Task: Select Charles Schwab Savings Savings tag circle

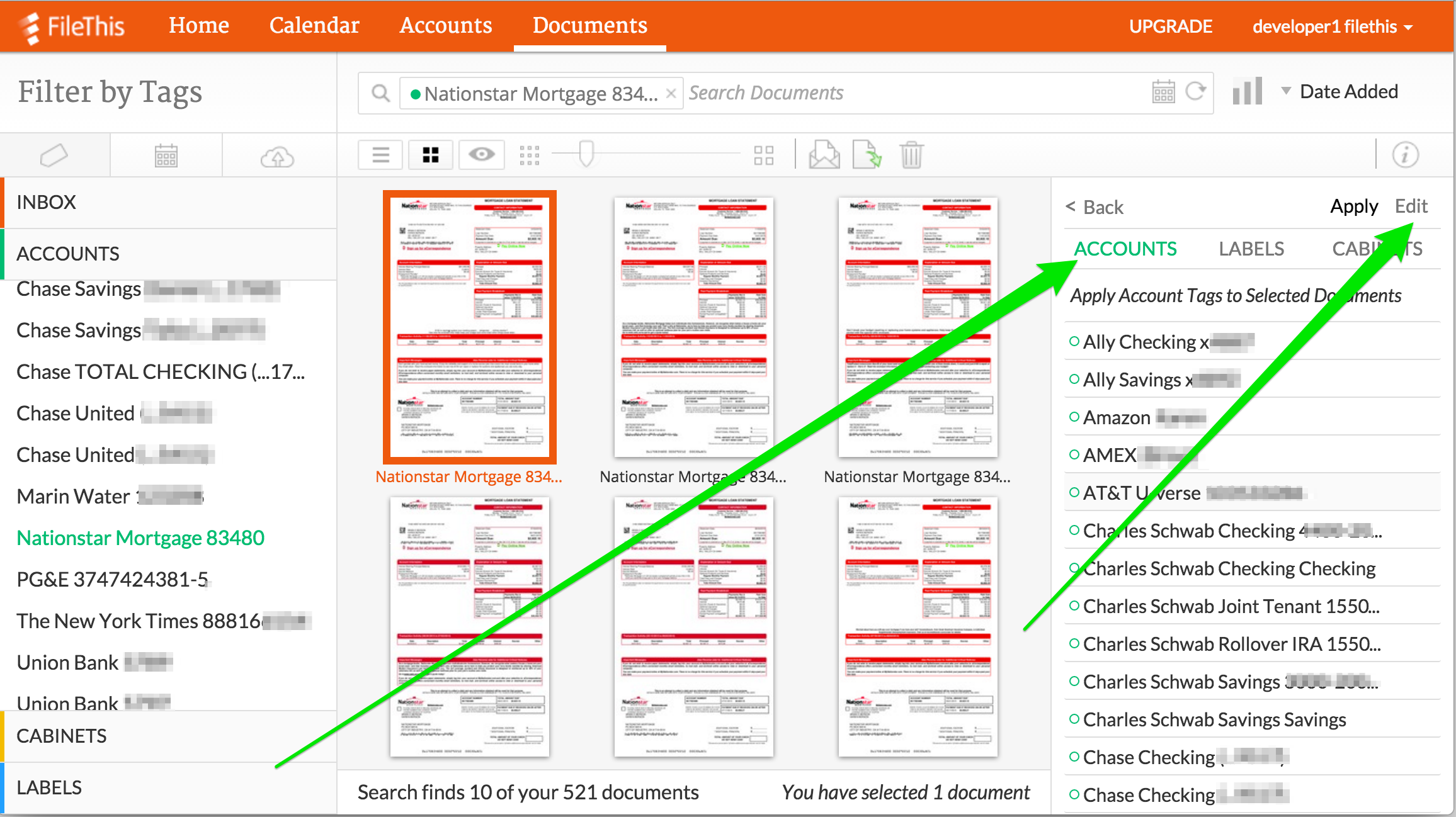Action: pyautogui.click(x=1074, y=719)
